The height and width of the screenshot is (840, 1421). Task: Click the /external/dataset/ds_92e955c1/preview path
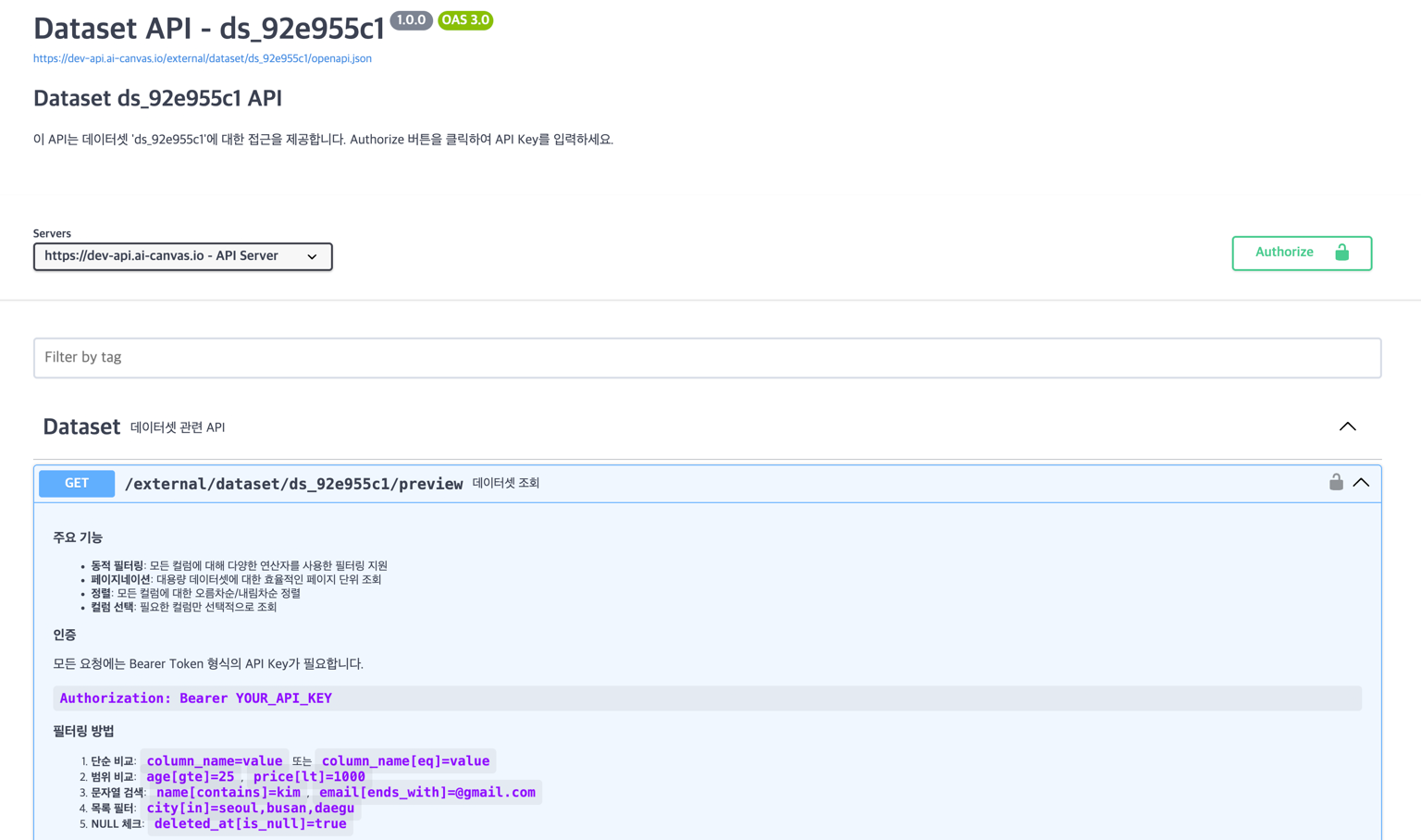coord(293,484)
